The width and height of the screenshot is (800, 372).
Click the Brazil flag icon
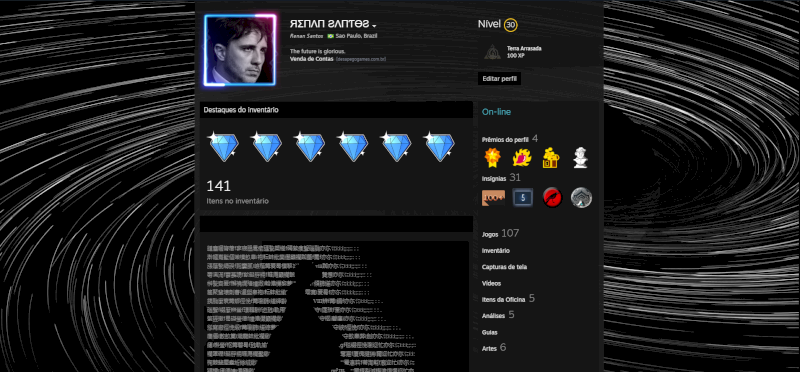[331, 36]
